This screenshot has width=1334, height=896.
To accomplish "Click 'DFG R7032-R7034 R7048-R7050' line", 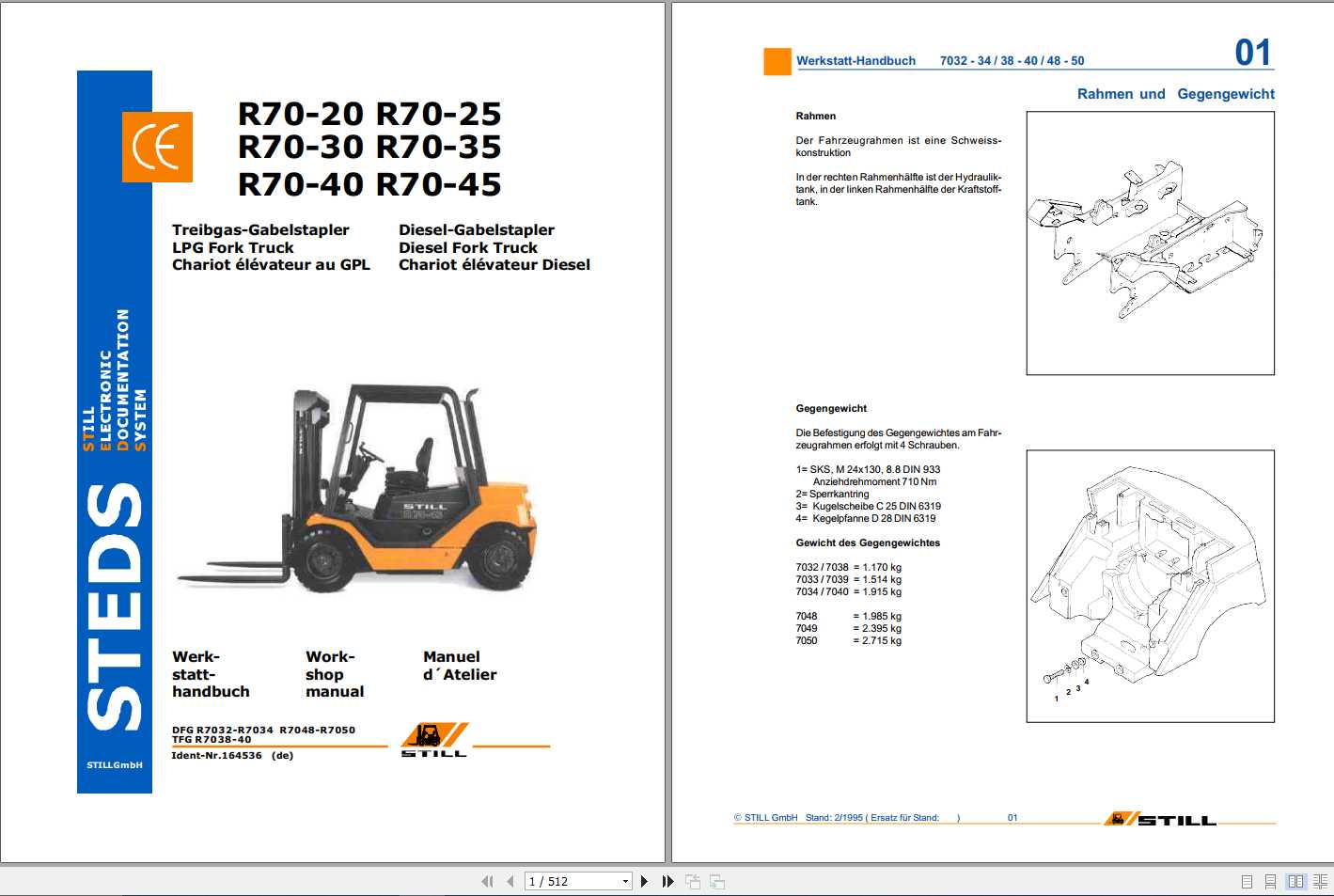I will pyautogui.click(x=263, y=730).
